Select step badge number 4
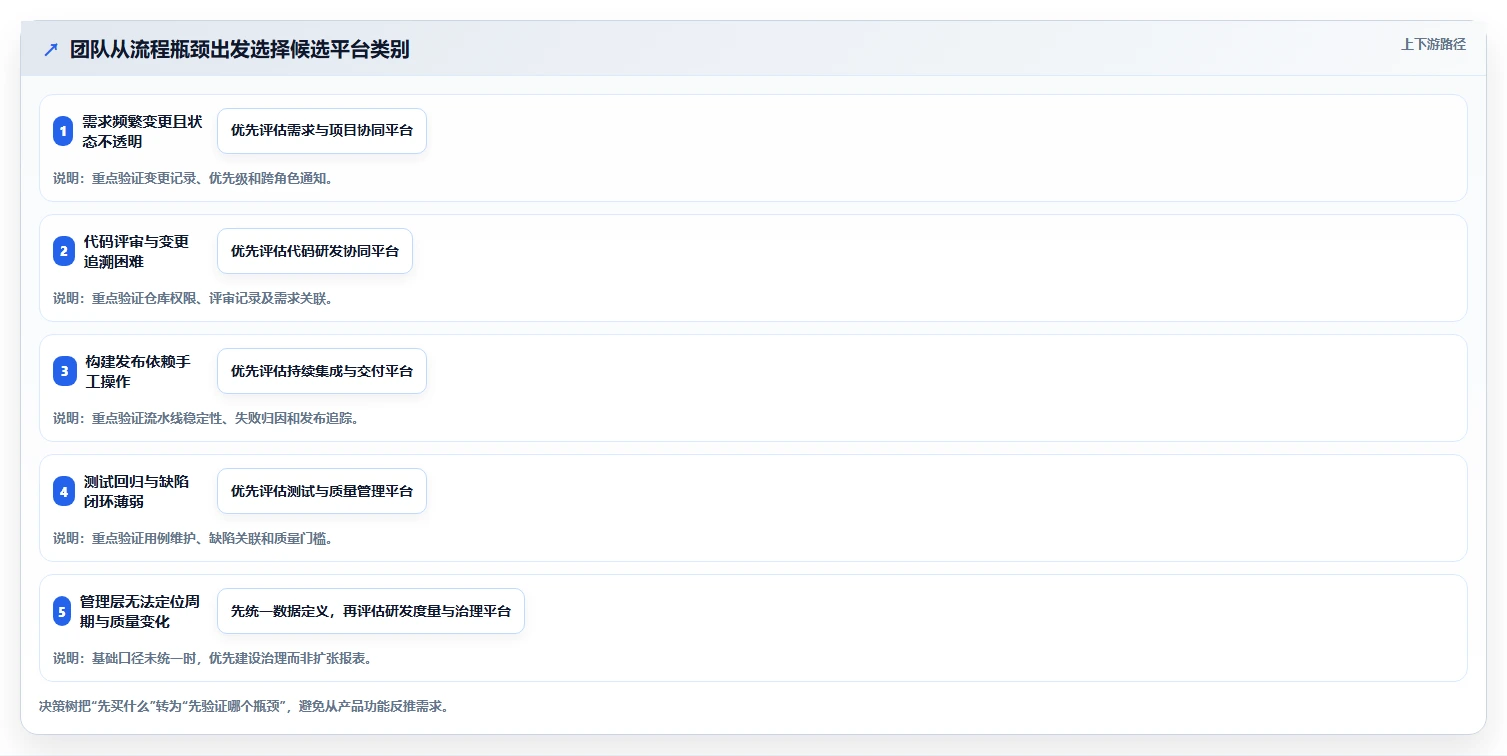1507x756 pixels. click(x=63, y=491)
